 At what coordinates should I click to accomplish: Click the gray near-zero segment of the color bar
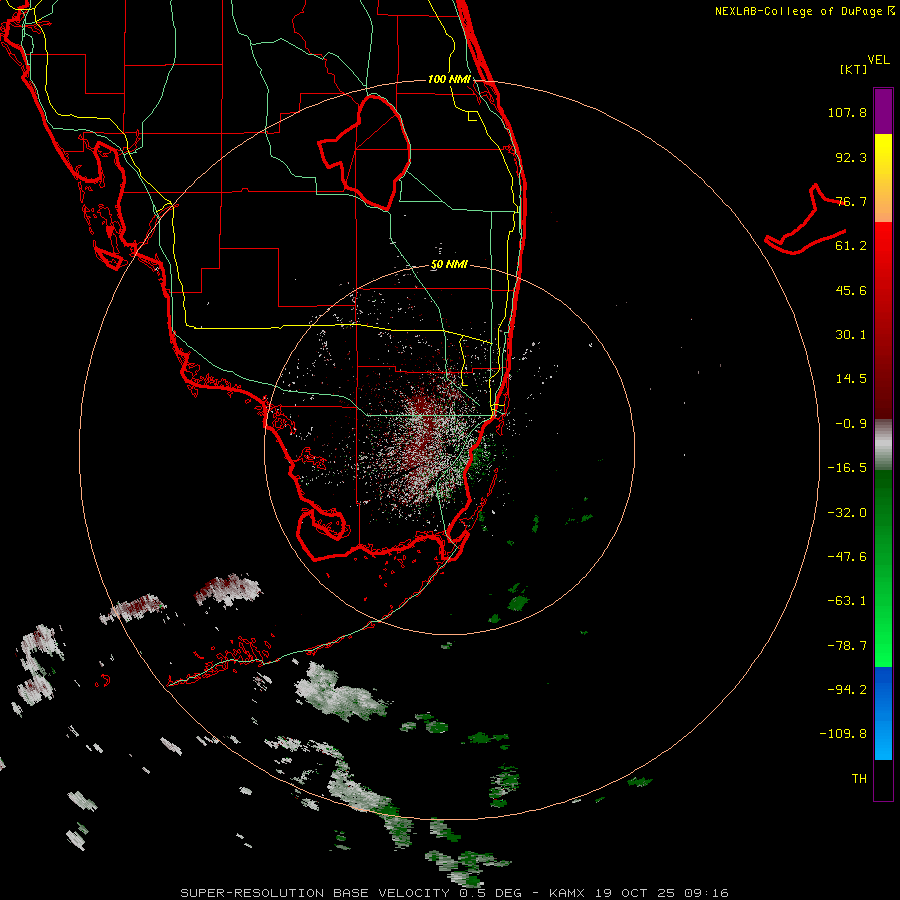point(883,442)
